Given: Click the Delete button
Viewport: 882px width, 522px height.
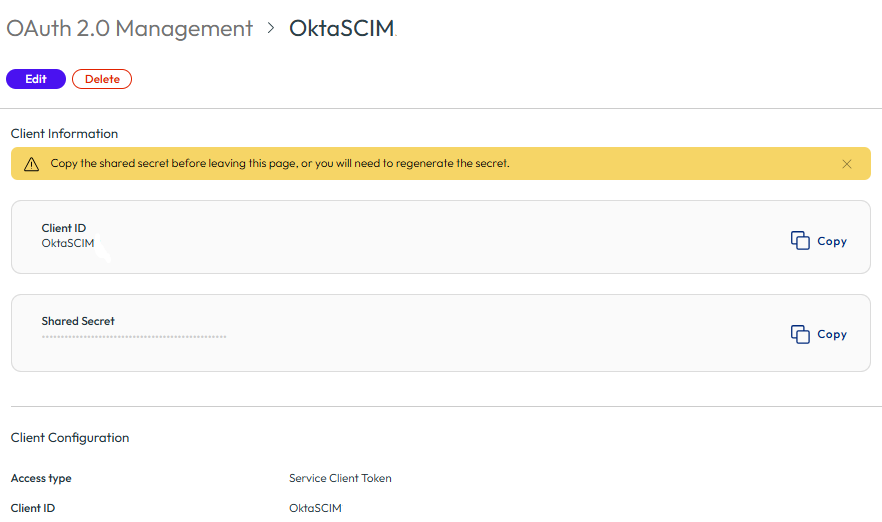Looking at the screenshot, I should [x=102, y=79].
